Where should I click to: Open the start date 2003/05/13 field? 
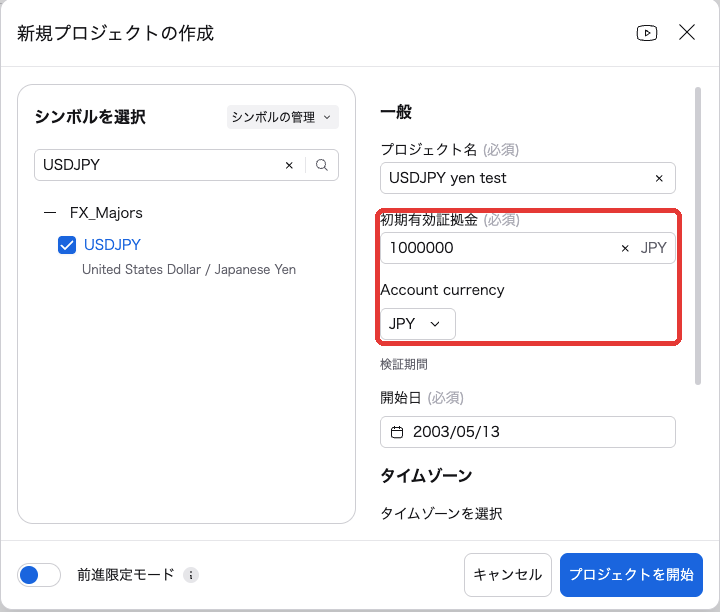[528, 432]
